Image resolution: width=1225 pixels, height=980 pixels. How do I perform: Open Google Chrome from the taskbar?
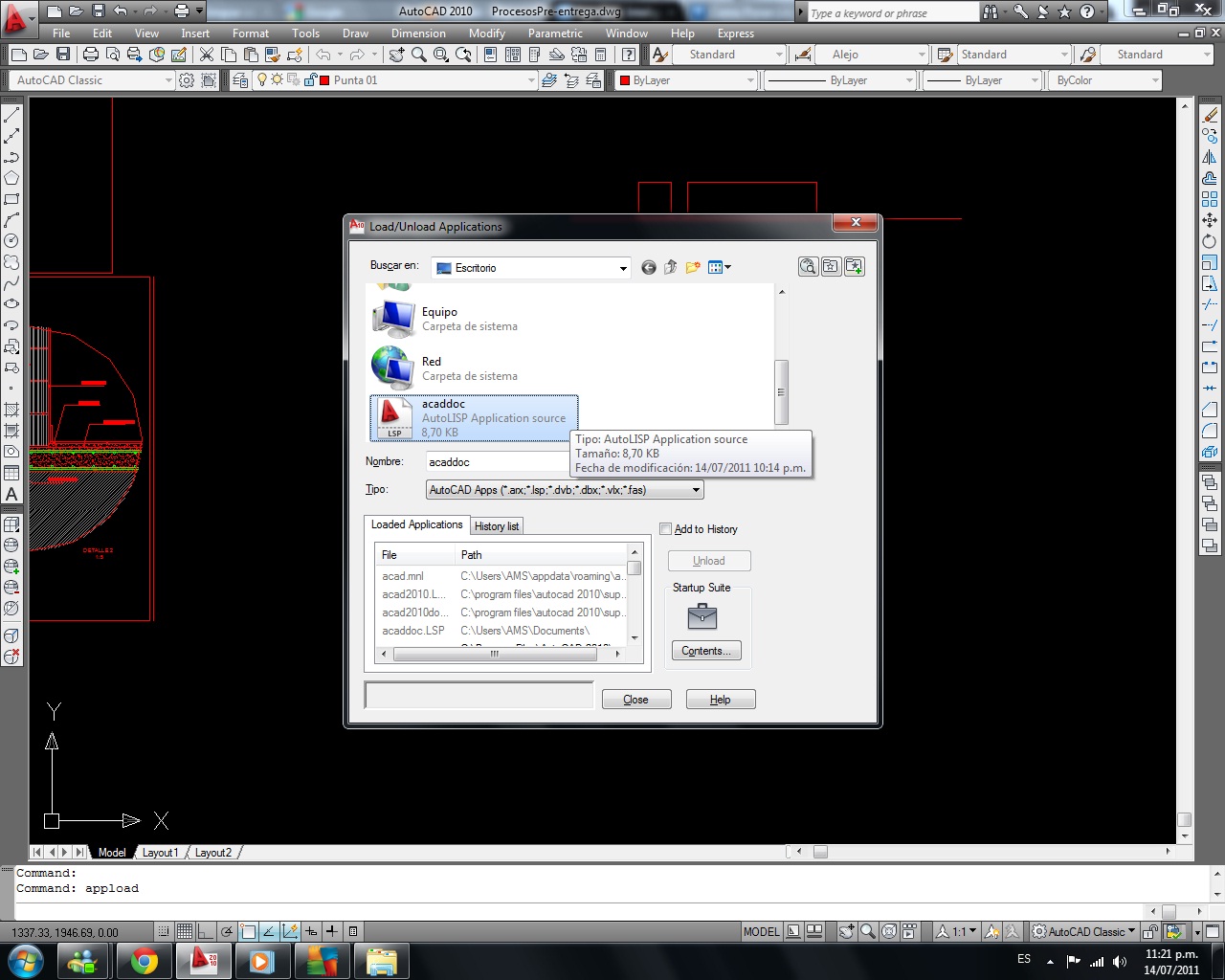point(145,961)
